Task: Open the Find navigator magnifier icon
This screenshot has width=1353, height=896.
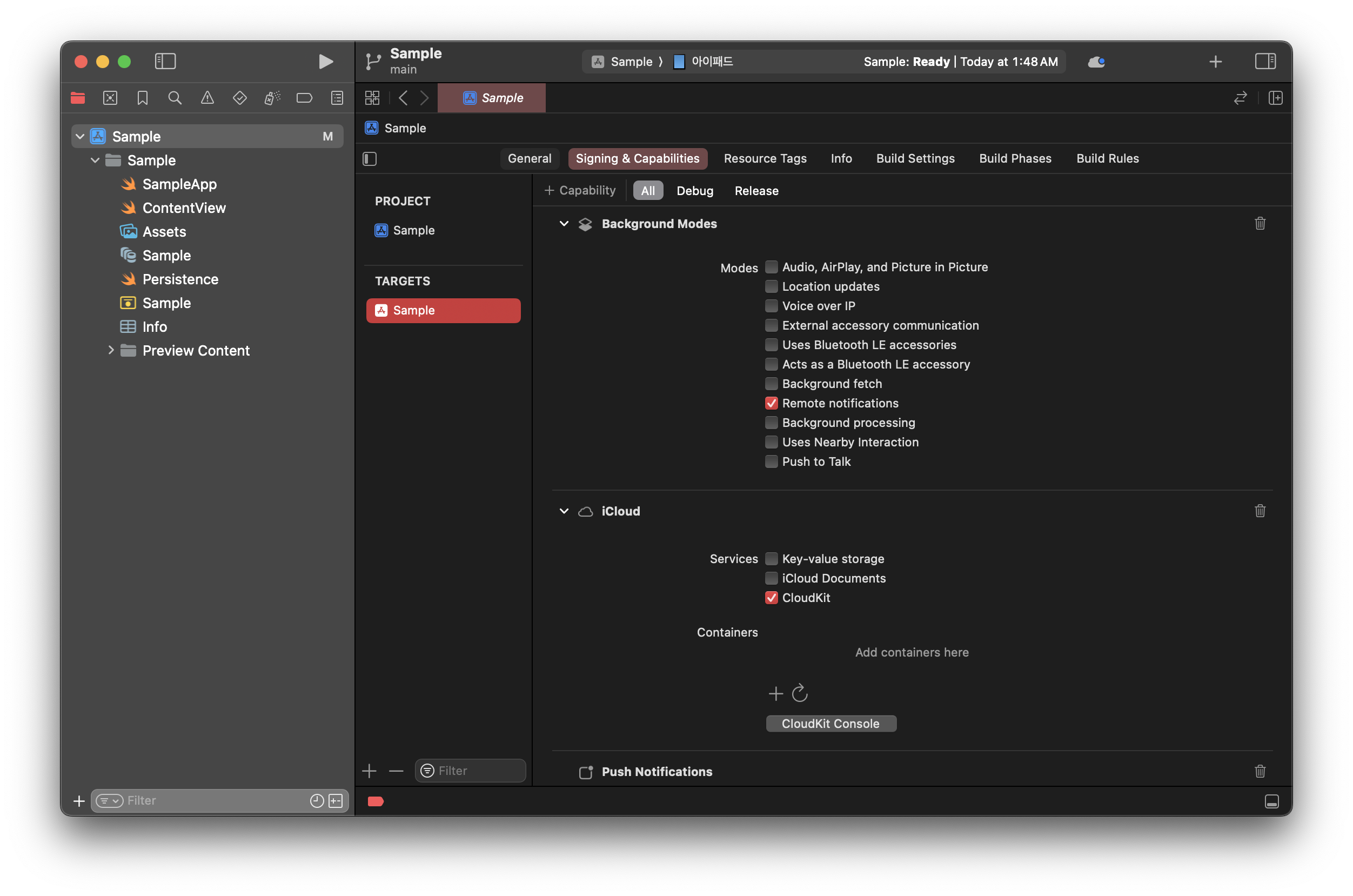Action: pos(175,98)
